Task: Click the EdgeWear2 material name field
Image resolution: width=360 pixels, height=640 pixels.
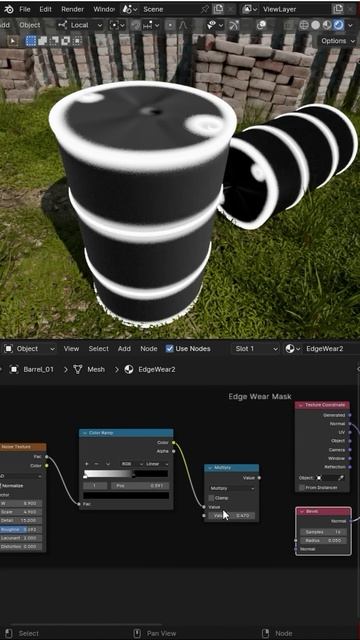Action: pos(331,349)
